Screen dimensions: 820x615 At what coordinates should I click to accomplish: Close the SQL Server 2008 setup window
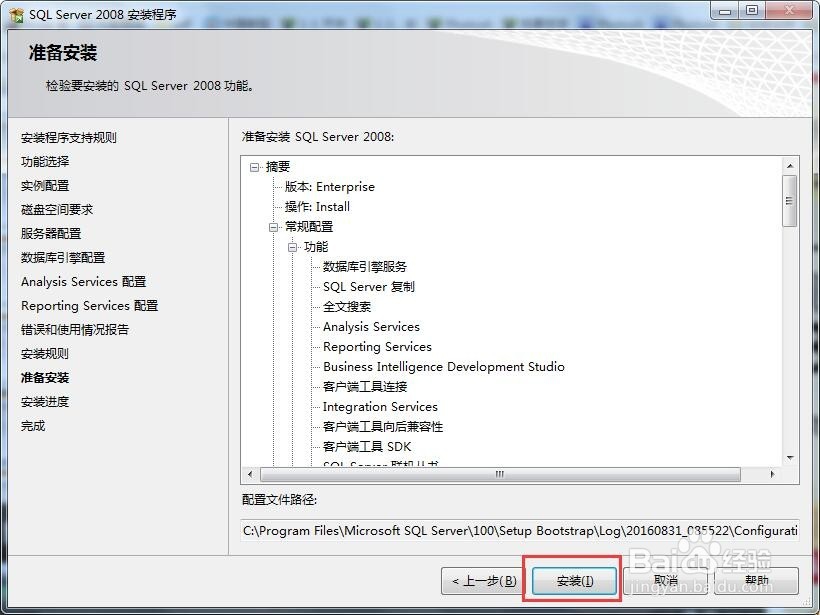pos(789,10)
